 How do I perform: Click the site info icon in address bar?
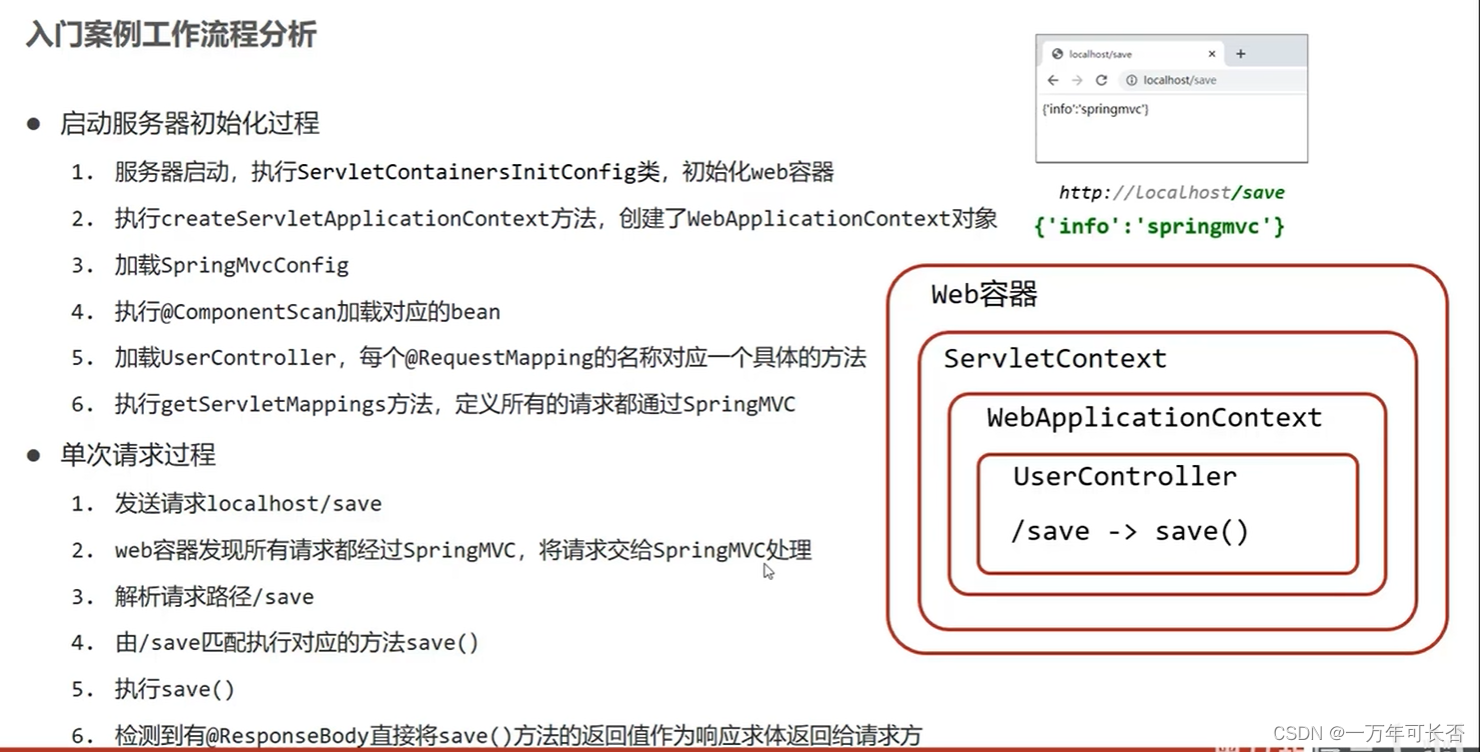tap(1131, 80)
